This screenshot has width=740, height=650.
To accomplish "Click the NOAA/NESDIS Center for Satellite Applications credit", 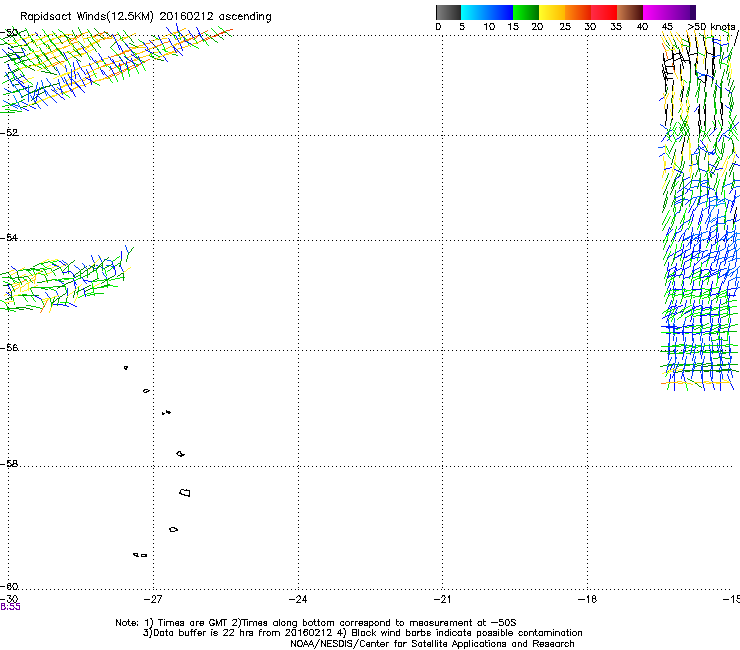I will [432, 644].
